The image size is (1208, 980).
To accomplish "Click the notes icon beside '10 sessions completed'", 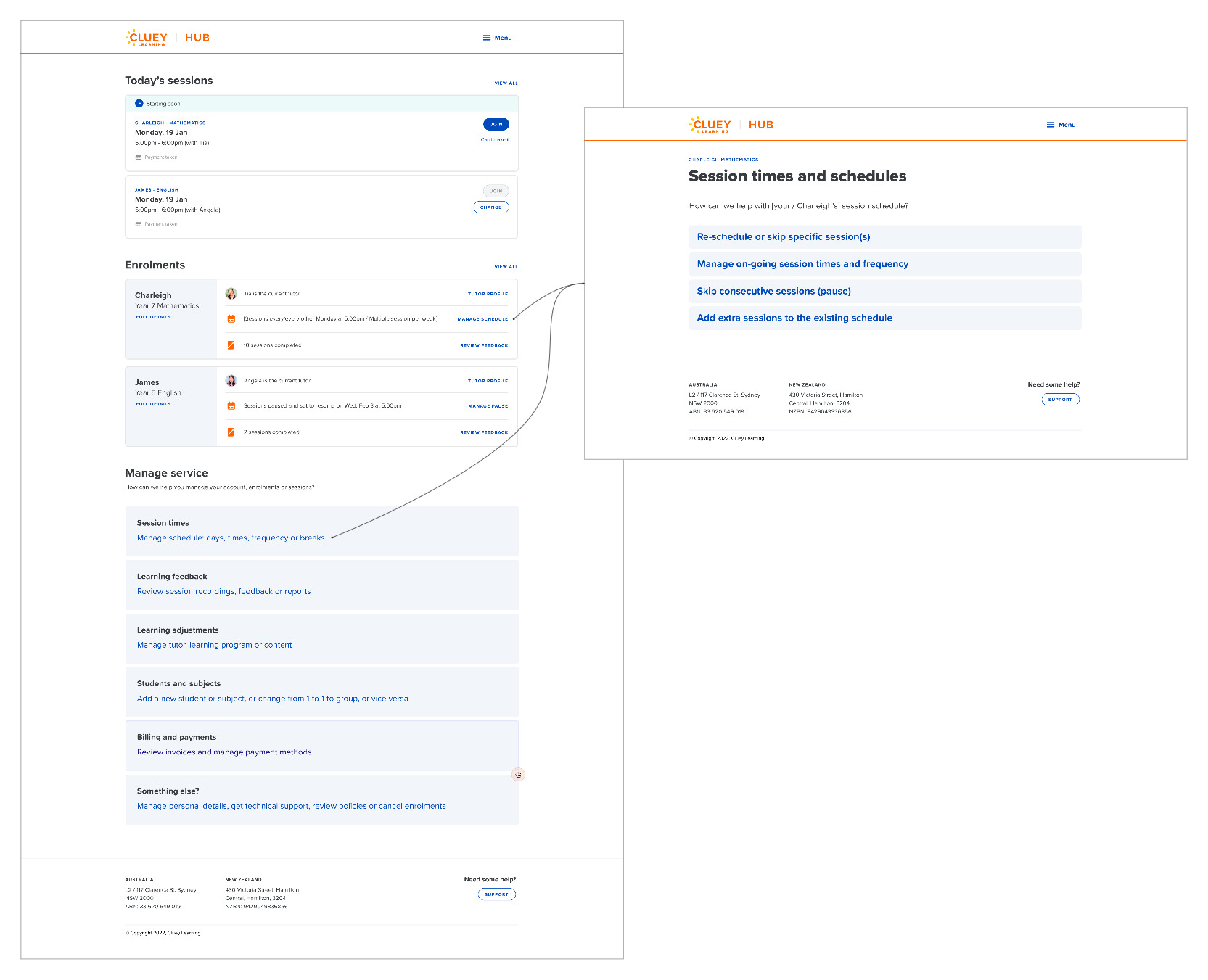I will click(231, 345).
